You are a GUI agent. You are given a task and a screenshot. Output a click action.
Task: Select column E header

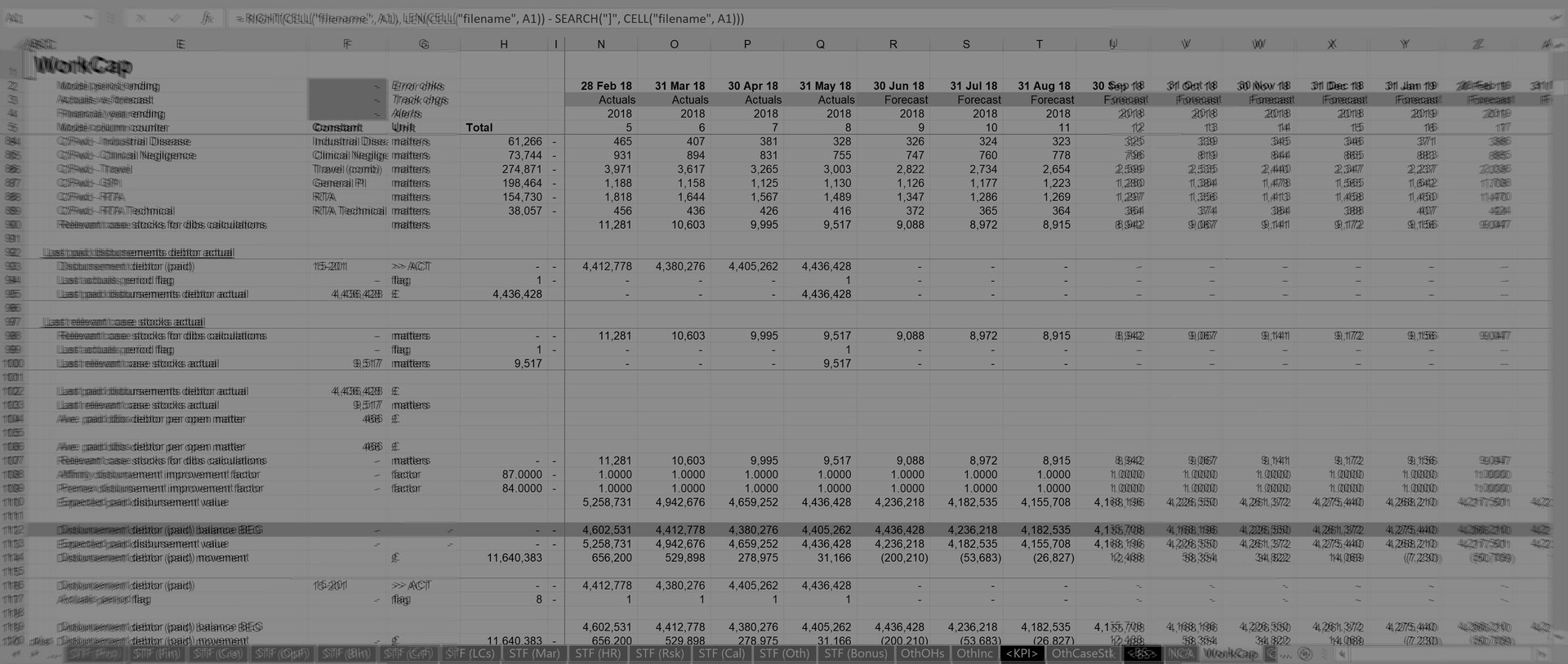tap(180, 44)
